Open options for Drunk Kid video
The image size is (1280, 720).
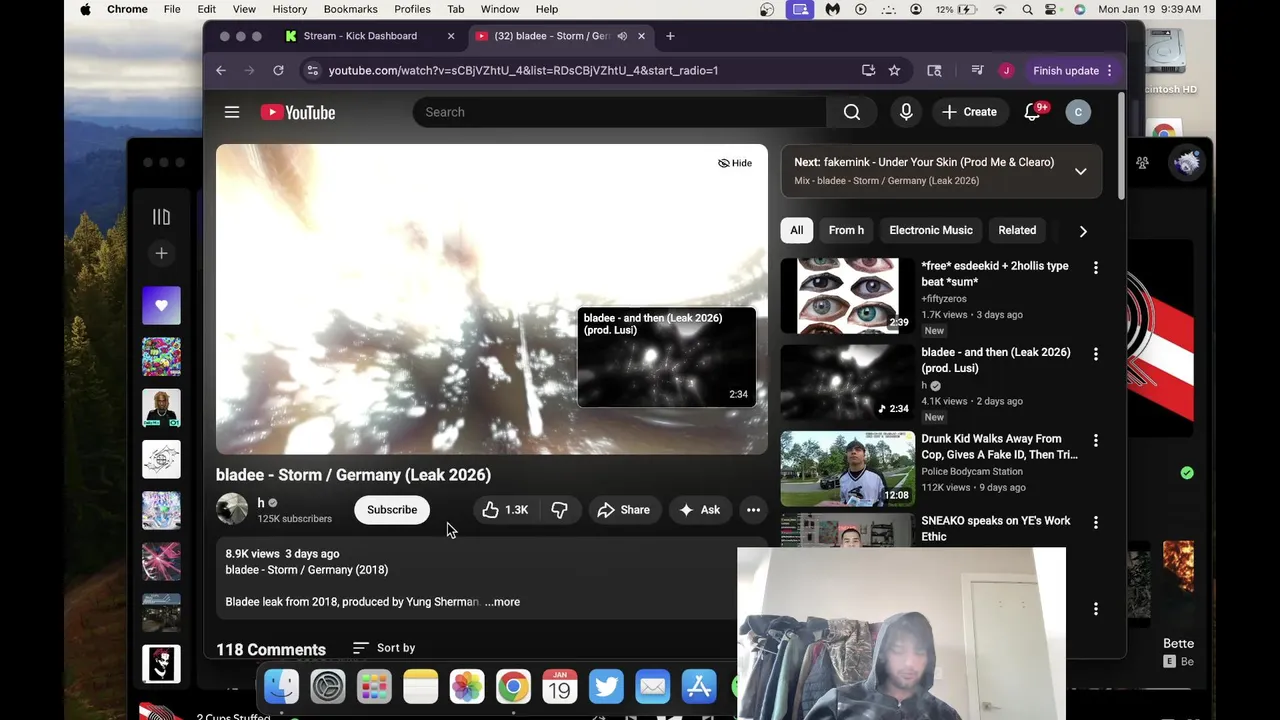pyautogui.click(x=1095, y=441)
